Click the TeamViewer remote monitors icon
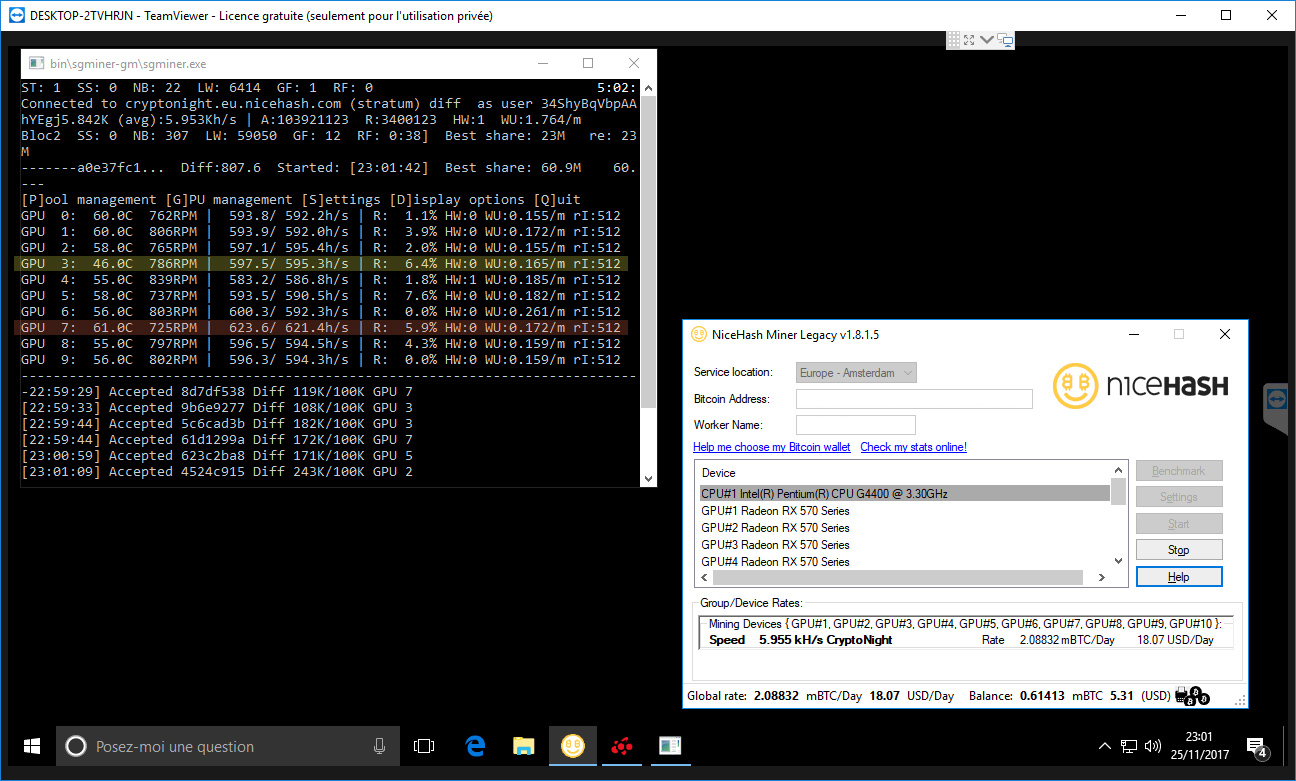The width and height of the screenshot is (1296, 781). pyautogui.click(x=1005, y=39)
